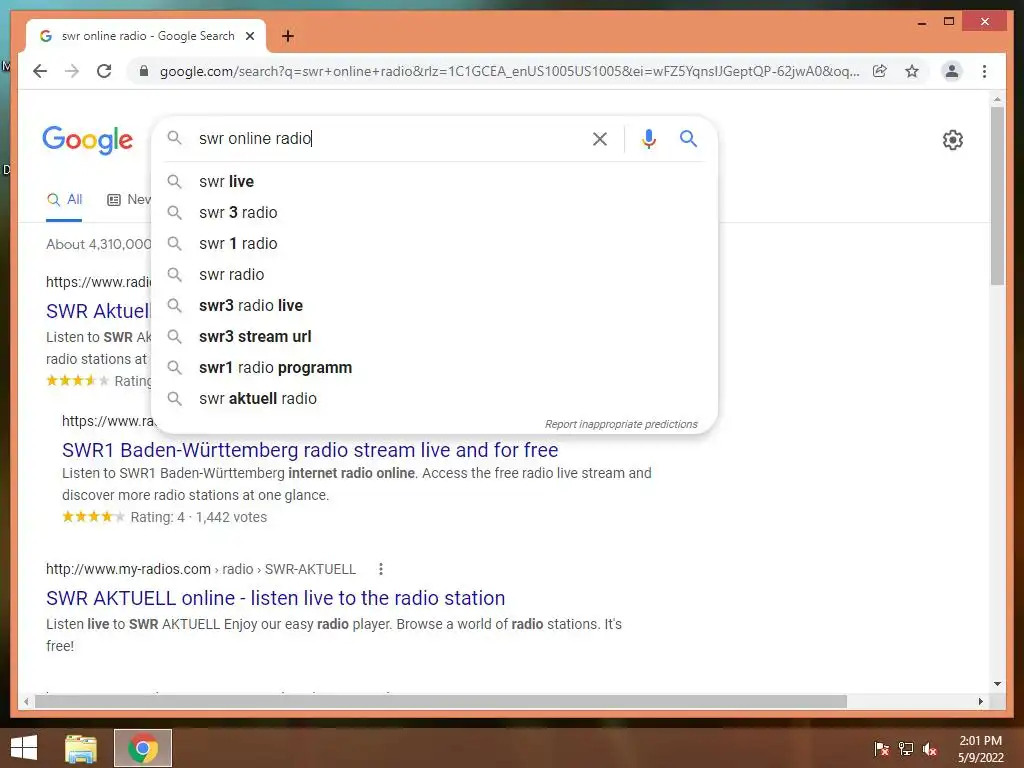This screenshot has height=768, width=1024.
Task: Choose the "swr1 radio programm" suggestion
Action: [434, 368]
